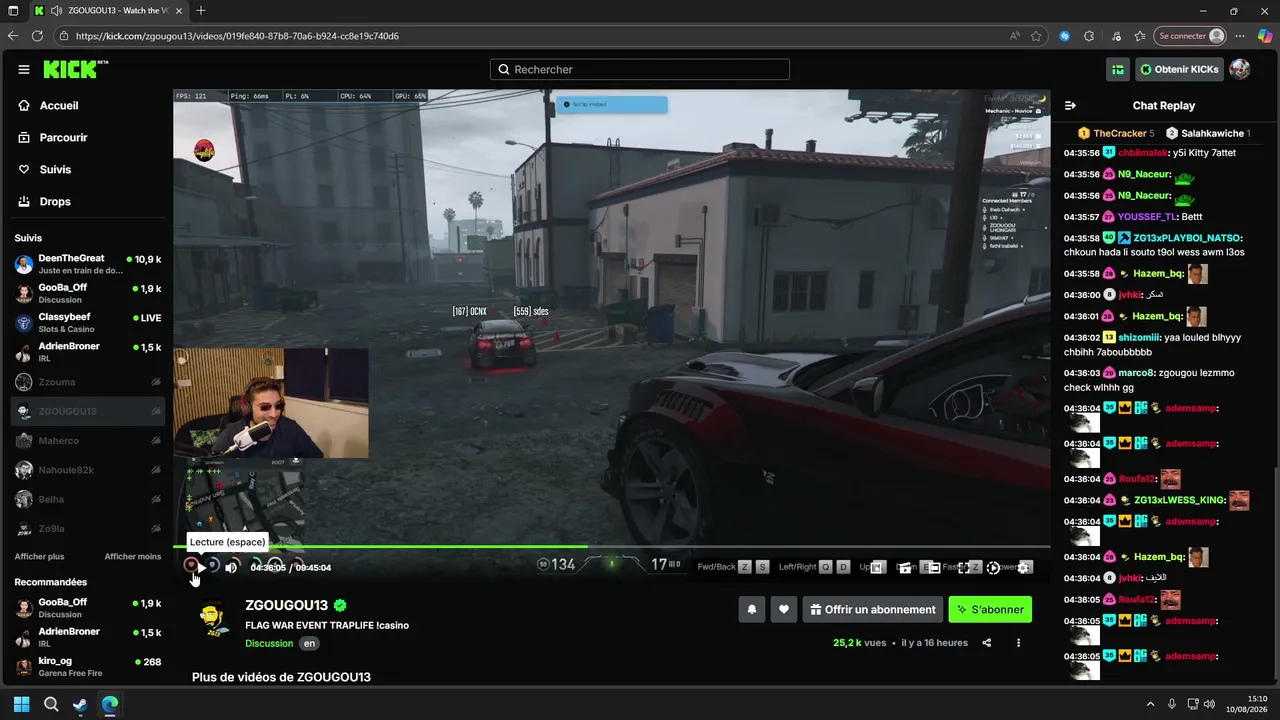Open video player settings gear
This screenshot has width=1280, height=720.
coord(1025,567)
